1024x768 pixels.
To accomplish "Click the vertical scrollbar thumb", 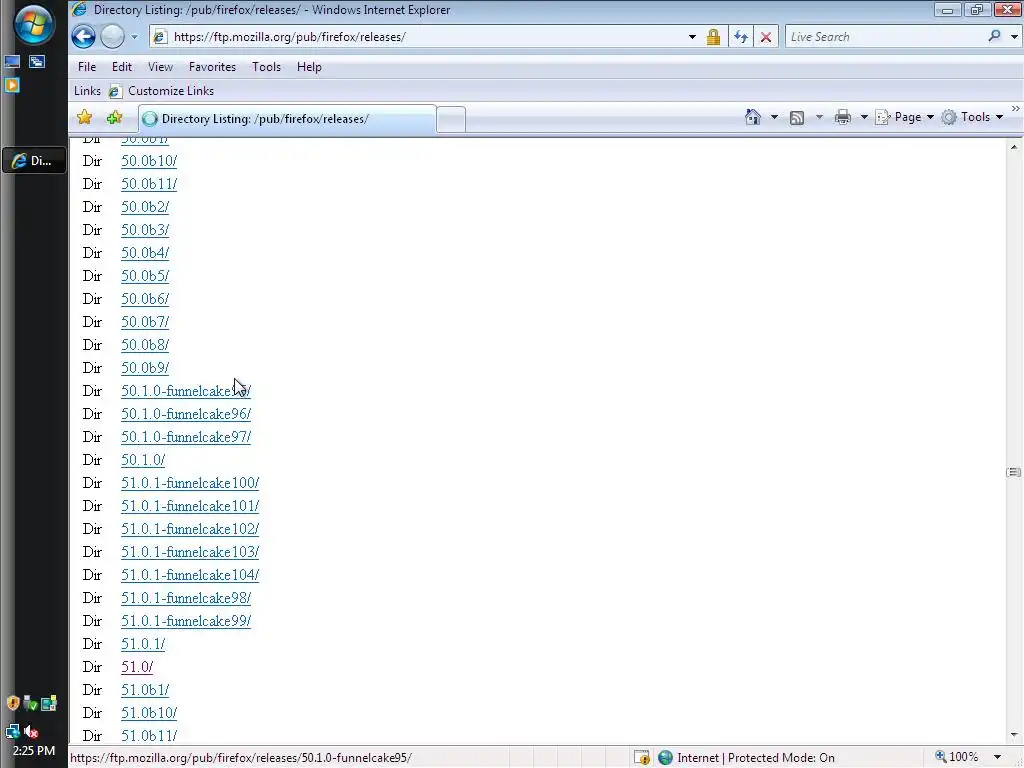I will [x=1014, y=472].
